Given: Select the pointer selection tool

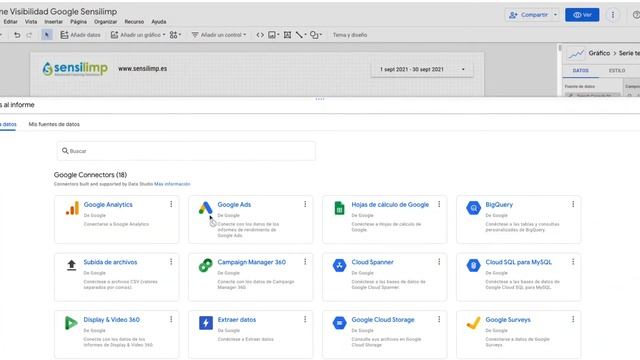Looking at the screenshot, I should (47, 35).
